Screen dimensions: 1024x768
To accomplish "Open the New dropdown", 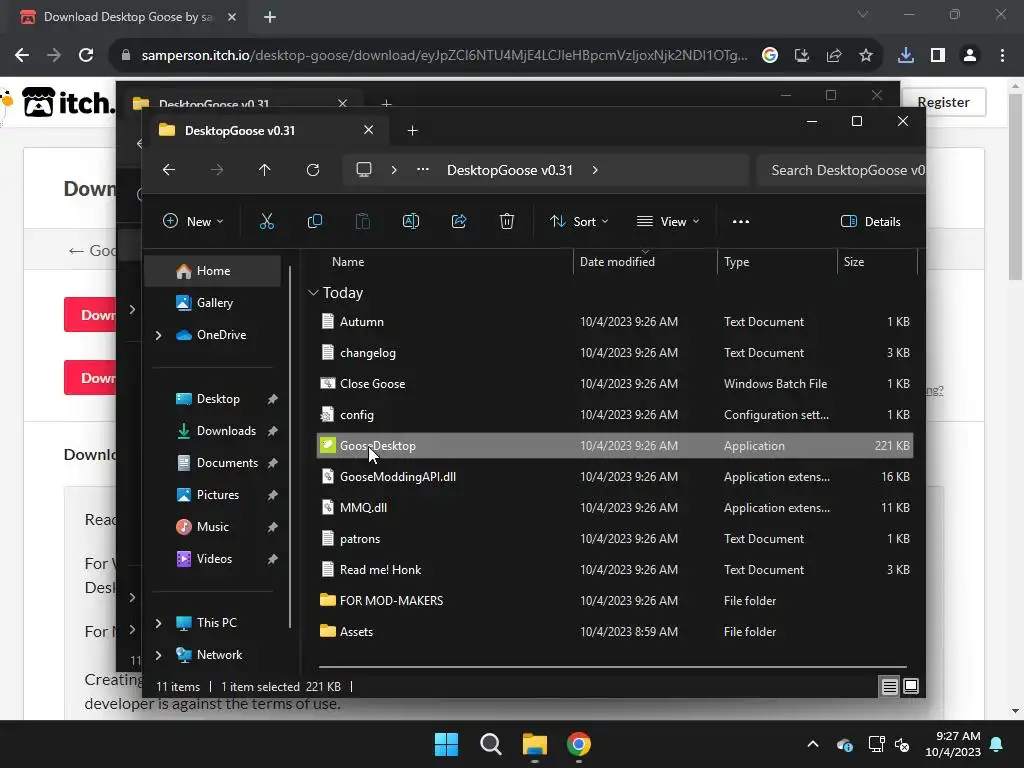I will [193, 221].
